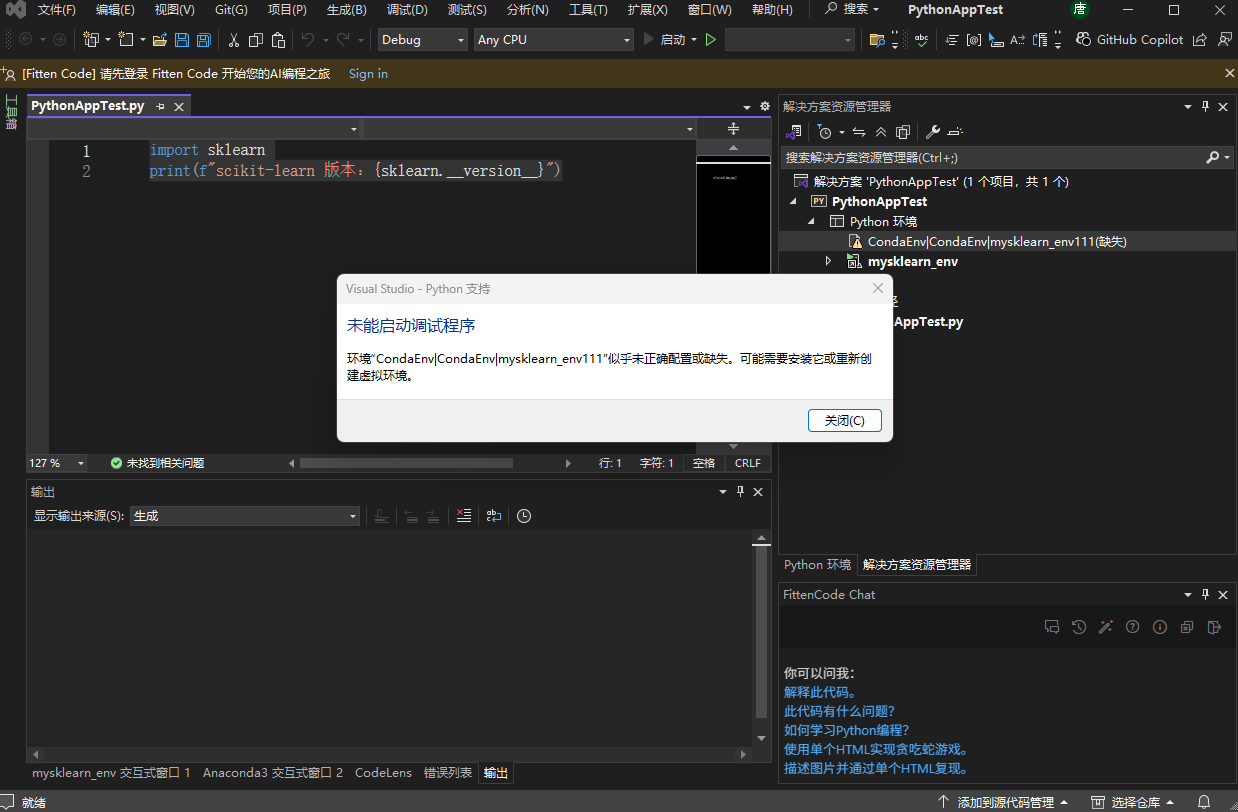Open editor settings gear icon
Screen dimensions: 1238x812
tap(765, 106)
